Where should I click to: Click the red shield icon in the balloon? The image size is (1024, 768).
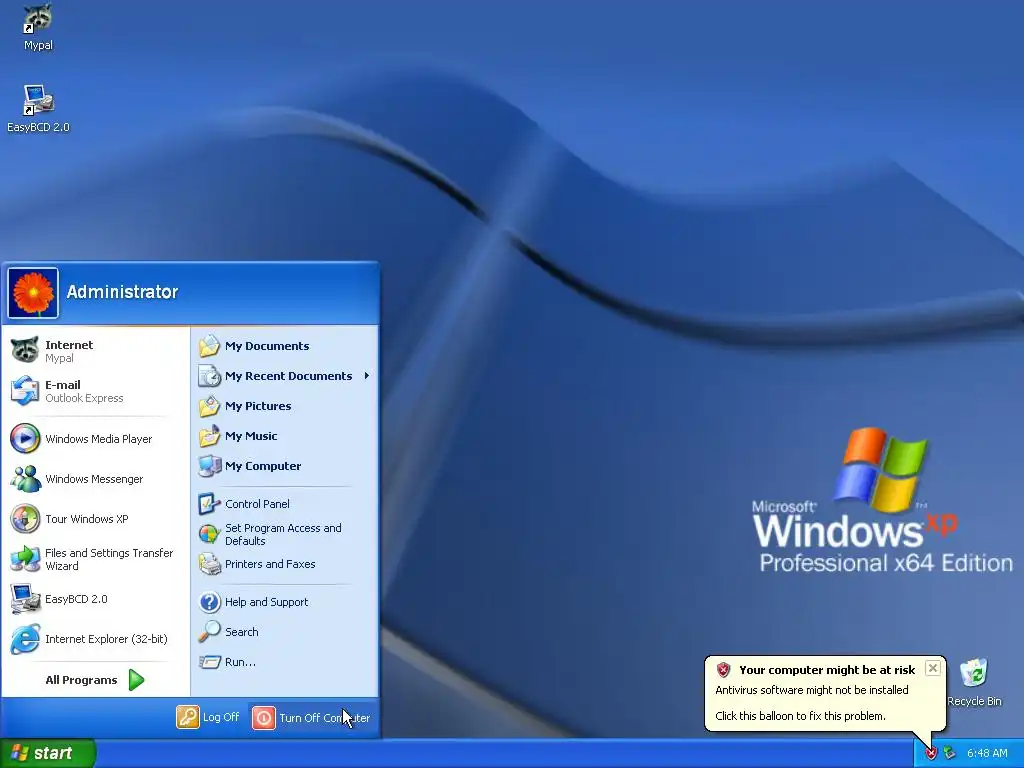tap(723, 669)
